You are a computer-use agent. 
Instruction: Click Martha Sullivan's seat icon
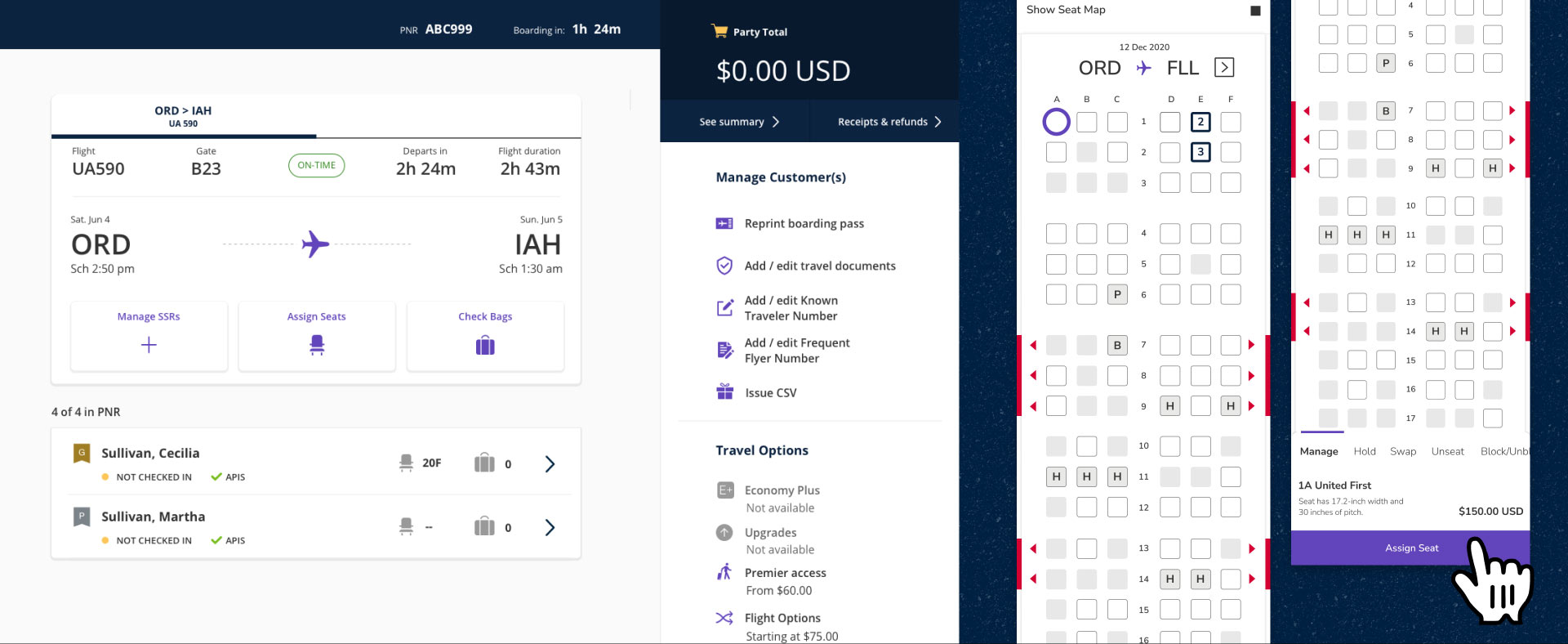click(x=406, y=527)
